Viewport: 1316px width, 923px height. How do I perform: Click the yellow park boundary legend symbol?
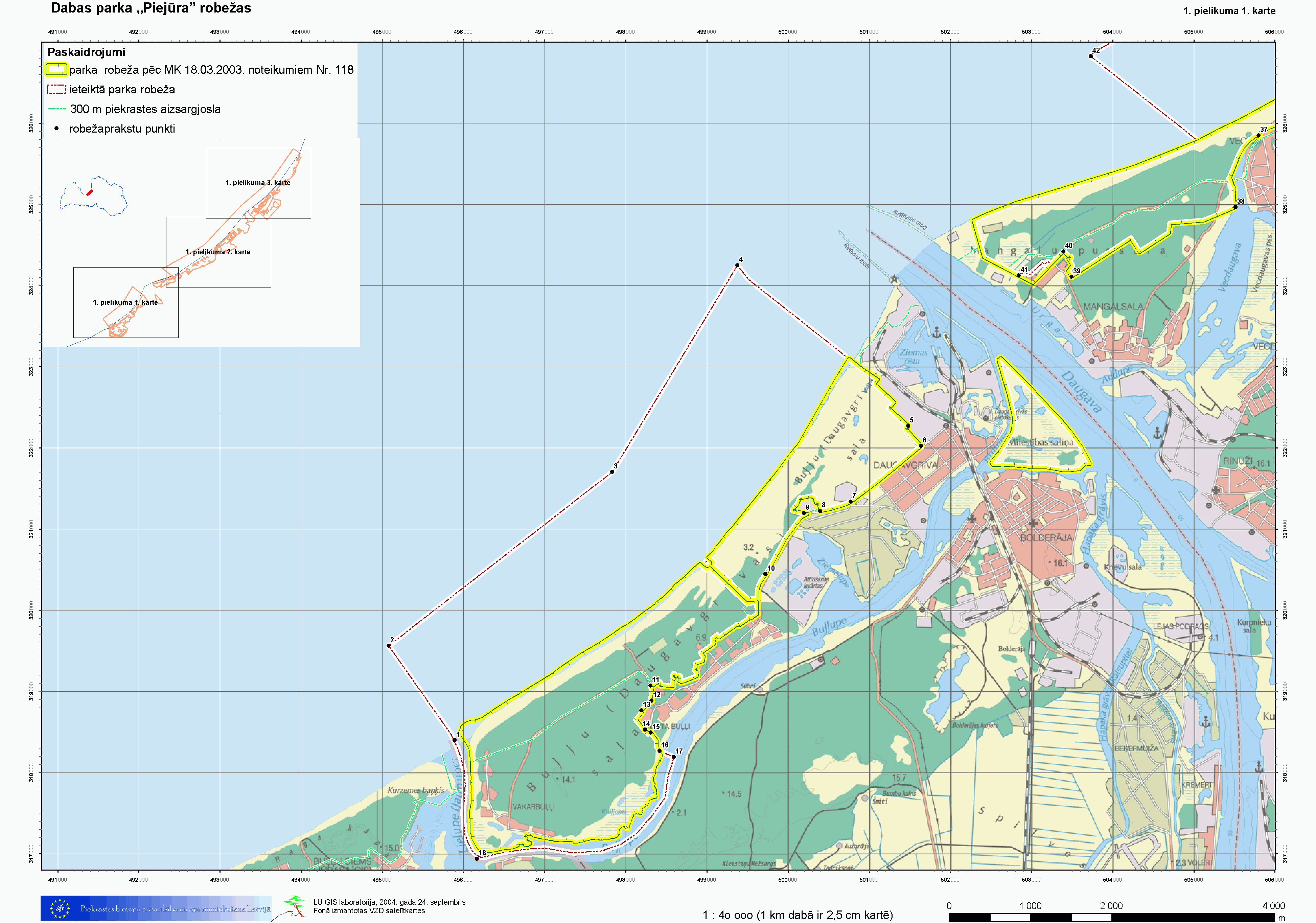point(56,69)
